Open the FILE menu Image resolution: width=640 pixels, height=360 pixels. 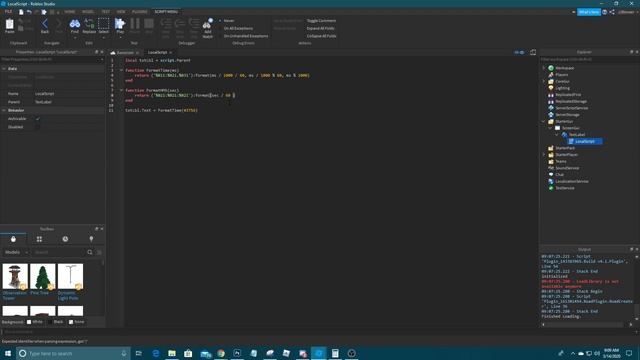point(8,12)
